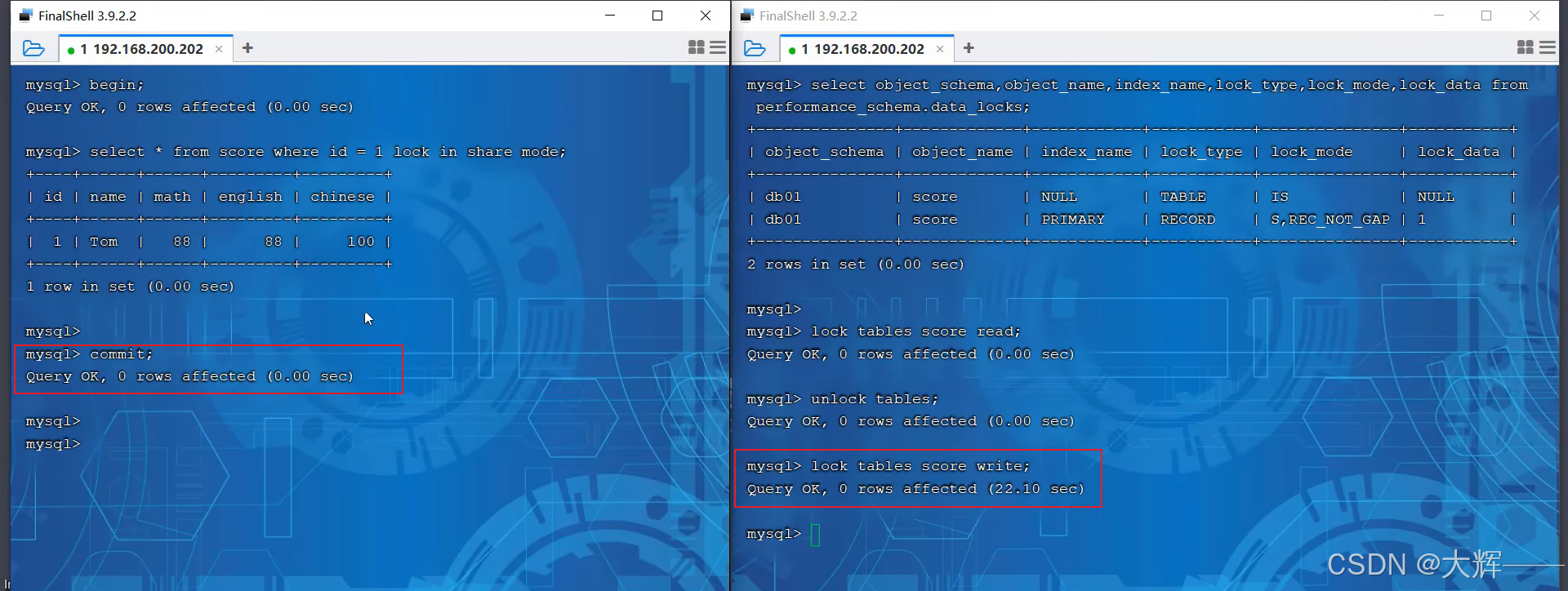Click the 'TABLE' lock type value
The image size is (1568, 591).
(x=1183, y=197)
